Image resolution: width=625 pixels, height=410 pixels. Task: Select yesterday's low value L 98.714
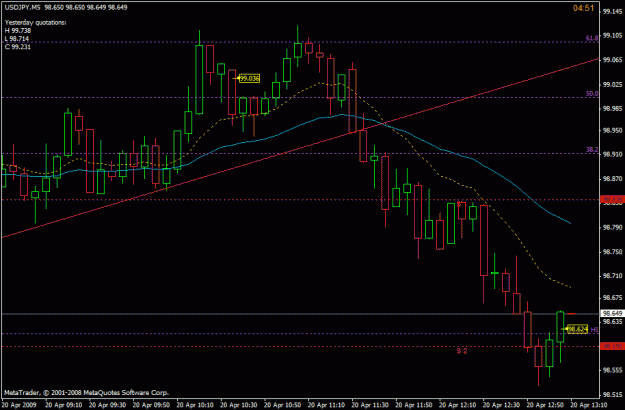point(17,39)
